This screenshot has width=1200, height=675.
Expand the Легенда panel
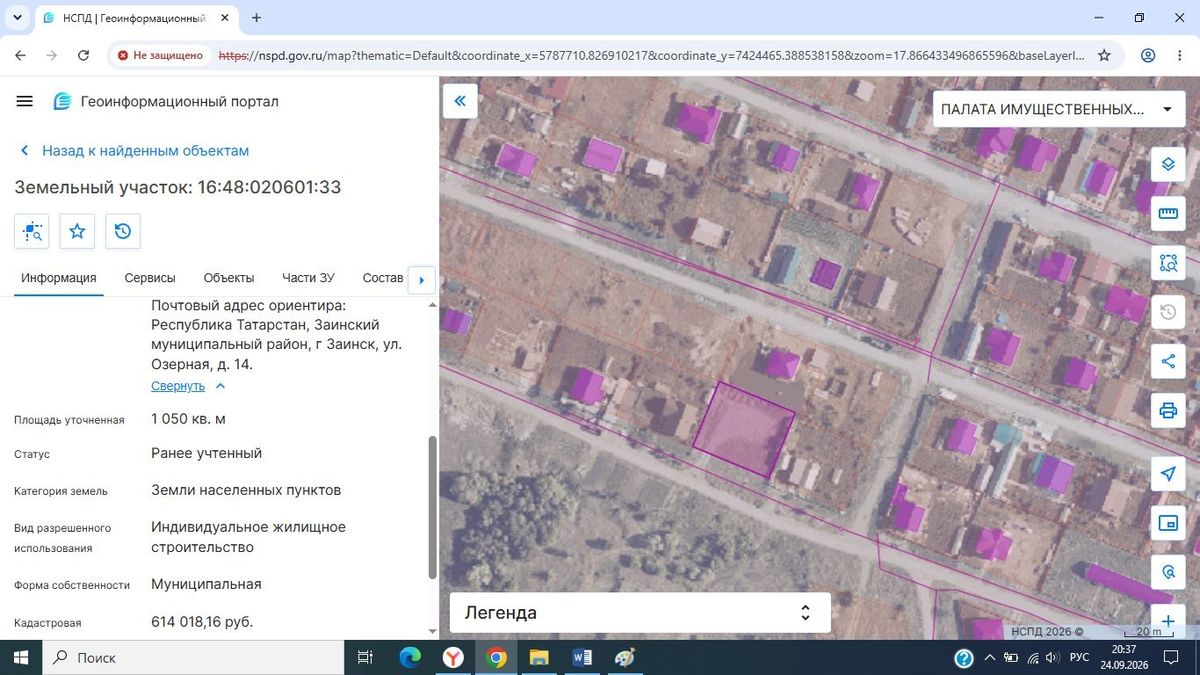point(640,613)
